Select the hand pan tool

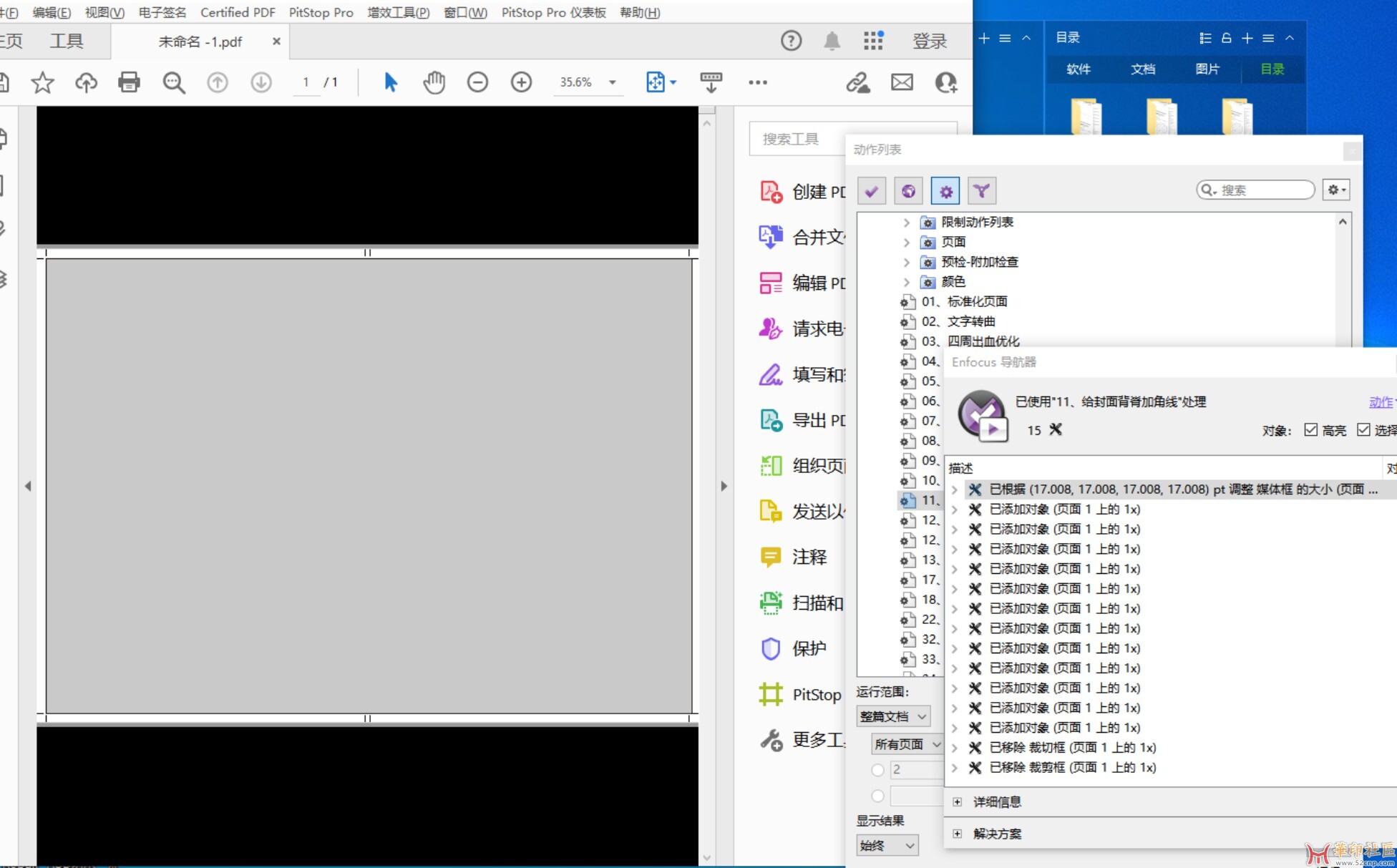(x=434, y=82)
